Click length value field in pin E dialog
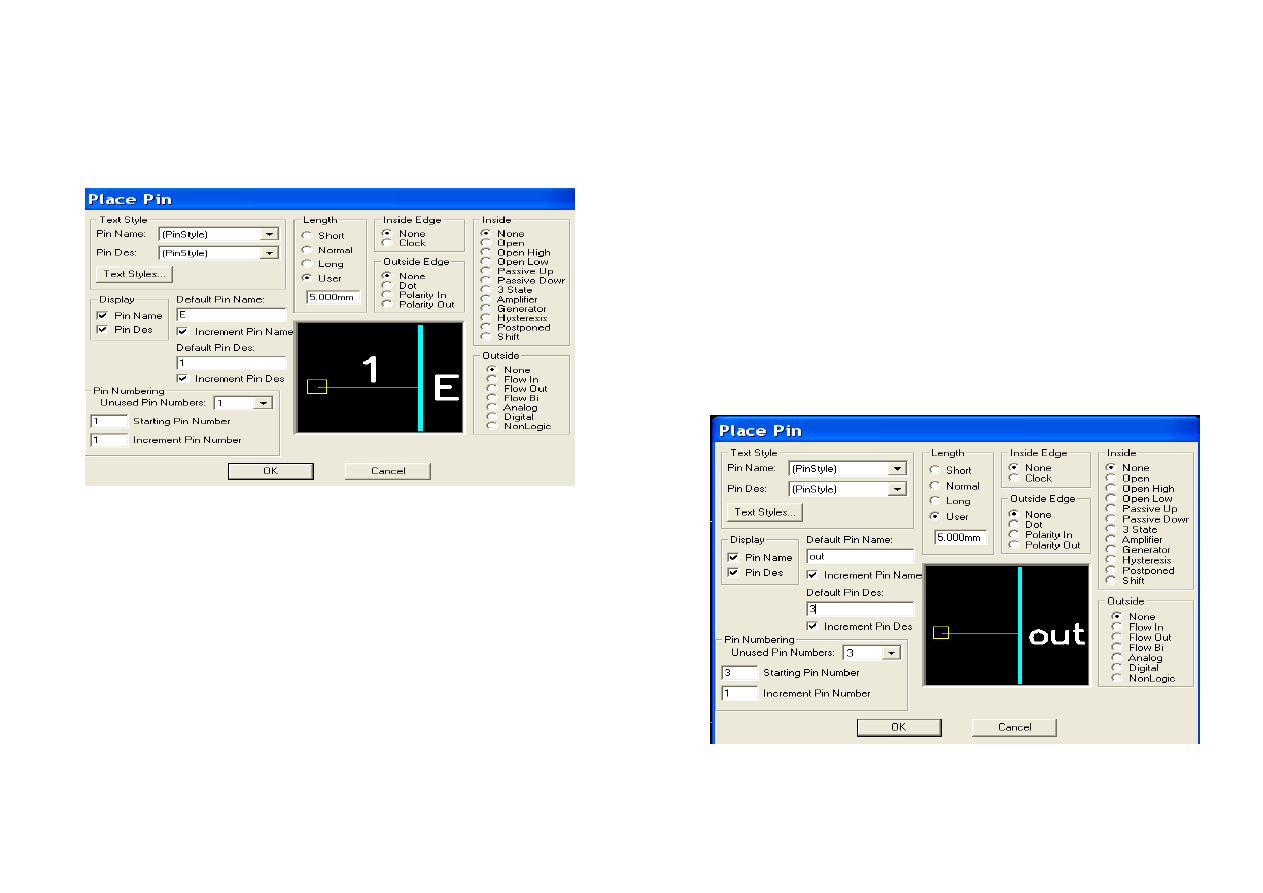 pyautogui.click(x=333, y=297)
